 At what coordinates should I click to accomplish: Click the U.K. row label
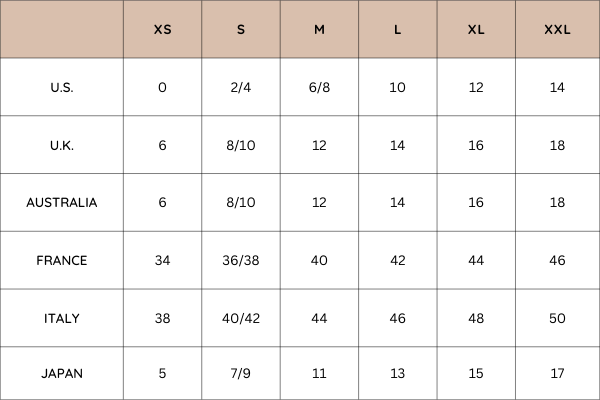(x=62, y=145)
